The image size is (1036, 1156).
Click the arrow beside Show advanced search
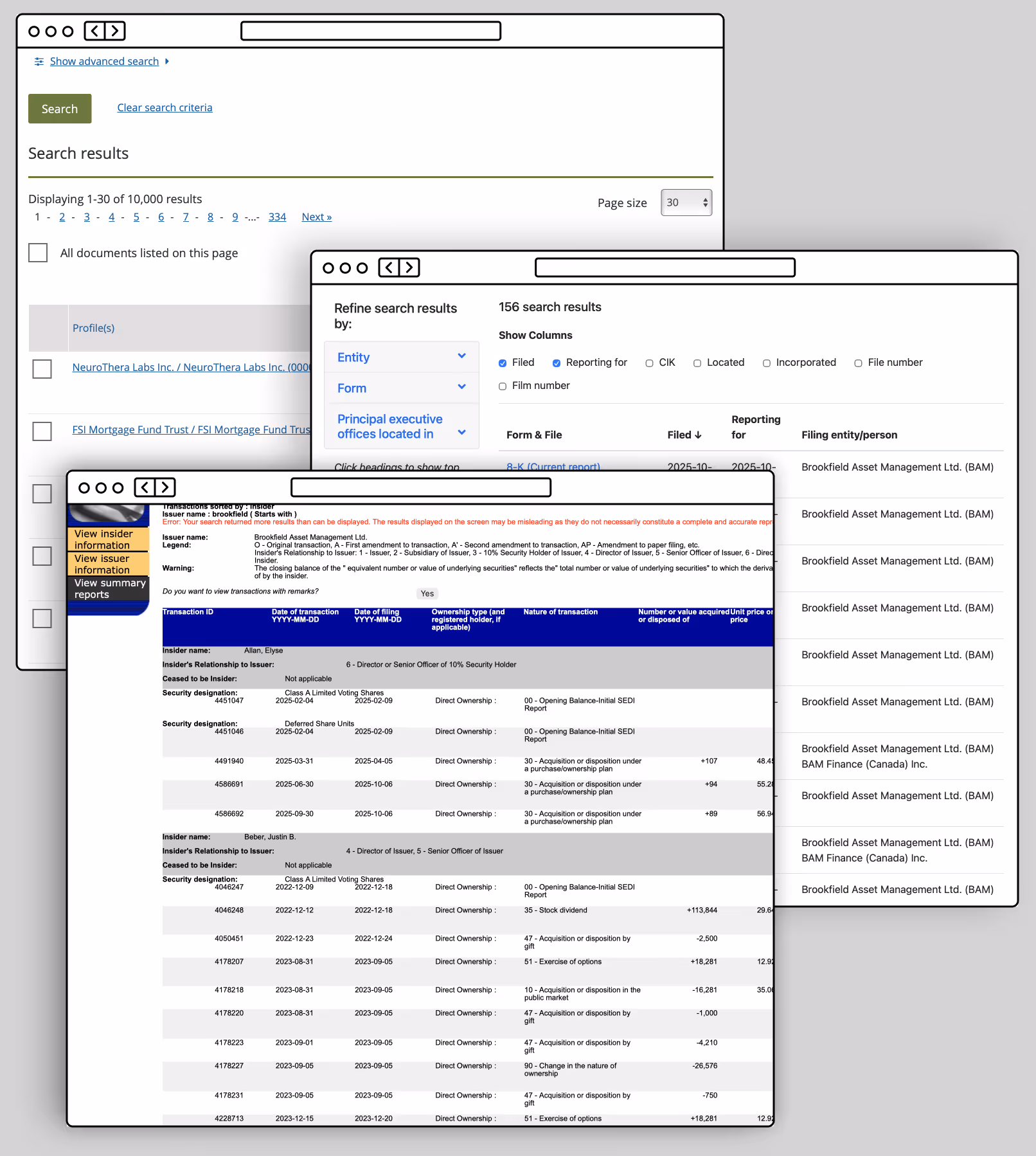pyautogui.click(x=167, y=62)
